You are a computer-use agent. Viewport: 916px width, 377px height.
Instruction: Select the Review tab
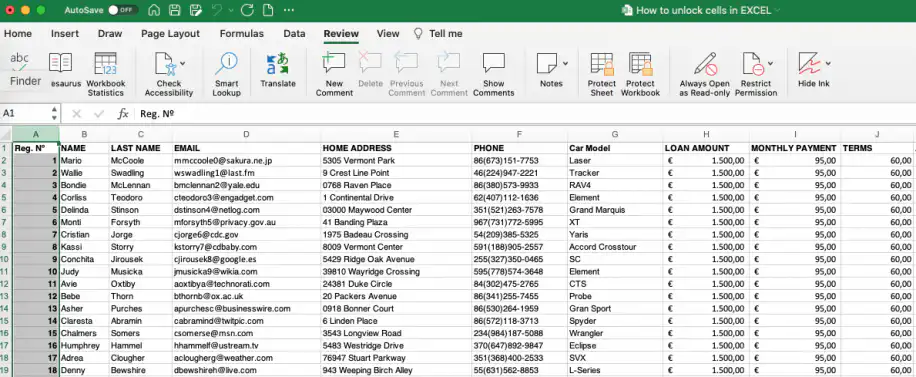point(341,34)
